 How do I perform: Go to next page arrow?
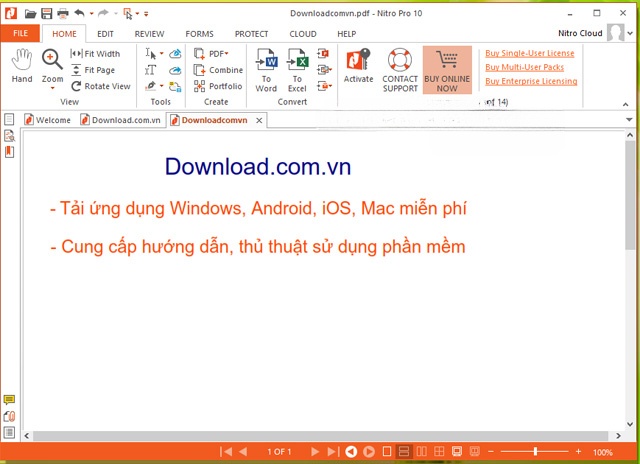pos(315,451)
